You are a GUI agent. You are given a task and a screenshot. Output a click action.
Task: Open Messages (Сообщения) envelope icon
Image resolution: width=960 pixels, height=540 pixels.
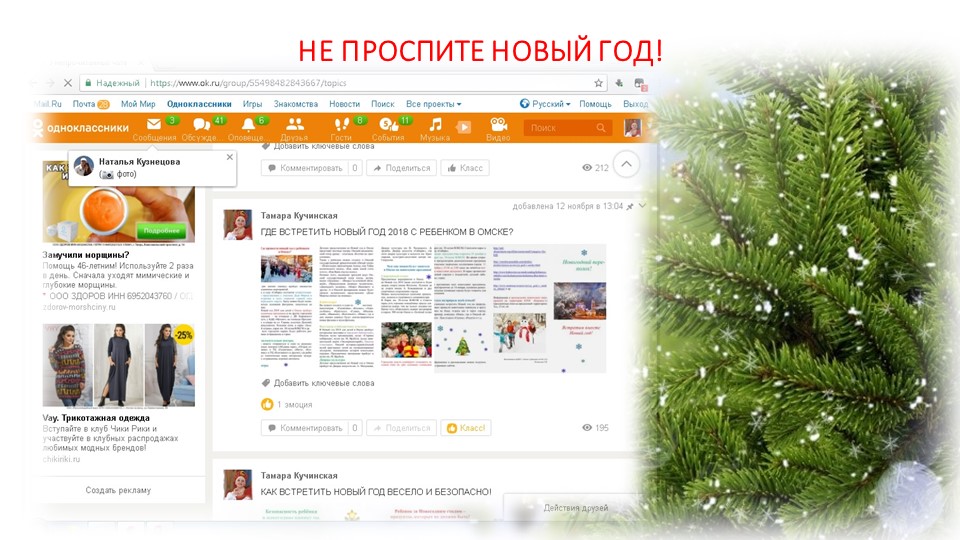[154, 124]
